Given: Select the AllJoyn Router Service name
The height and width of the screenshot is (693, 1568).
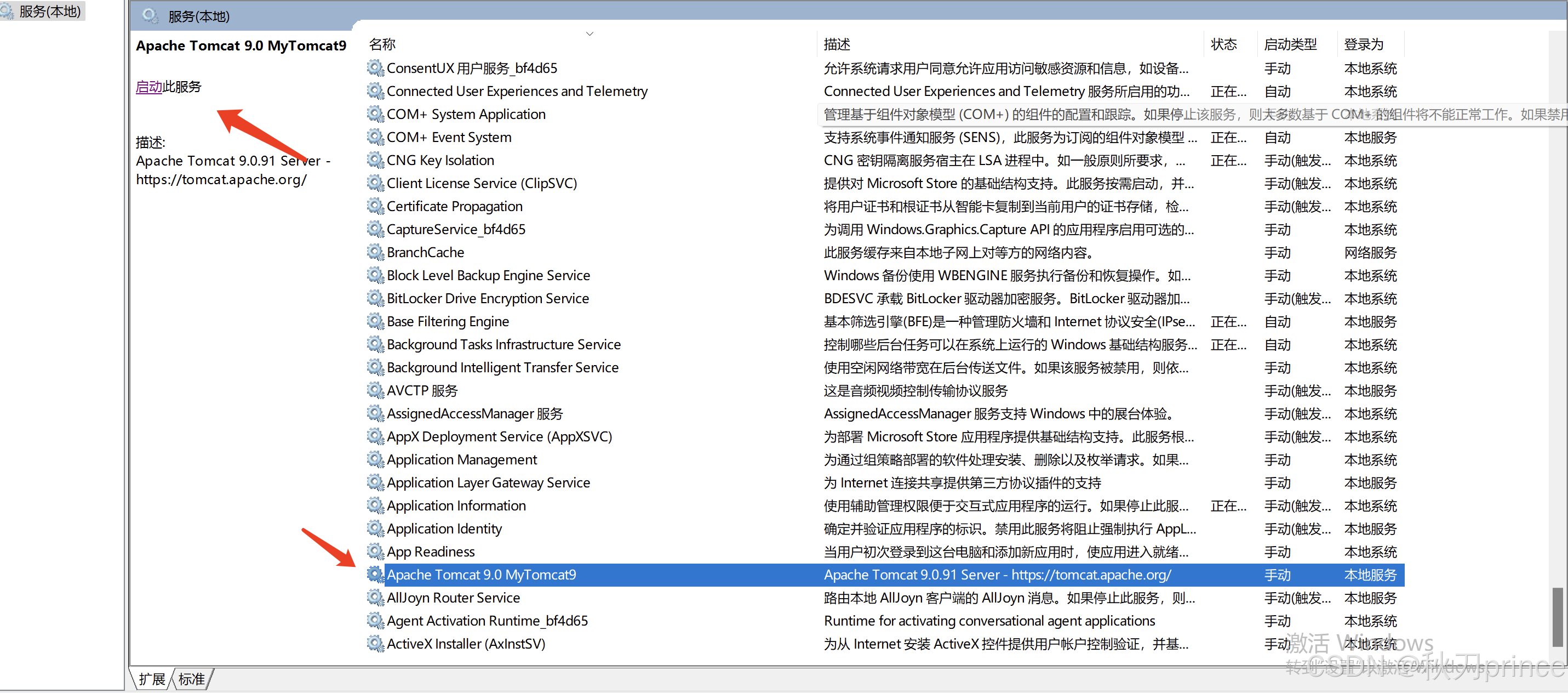Looking at the screenshot, I should click(x=454, y=598).
